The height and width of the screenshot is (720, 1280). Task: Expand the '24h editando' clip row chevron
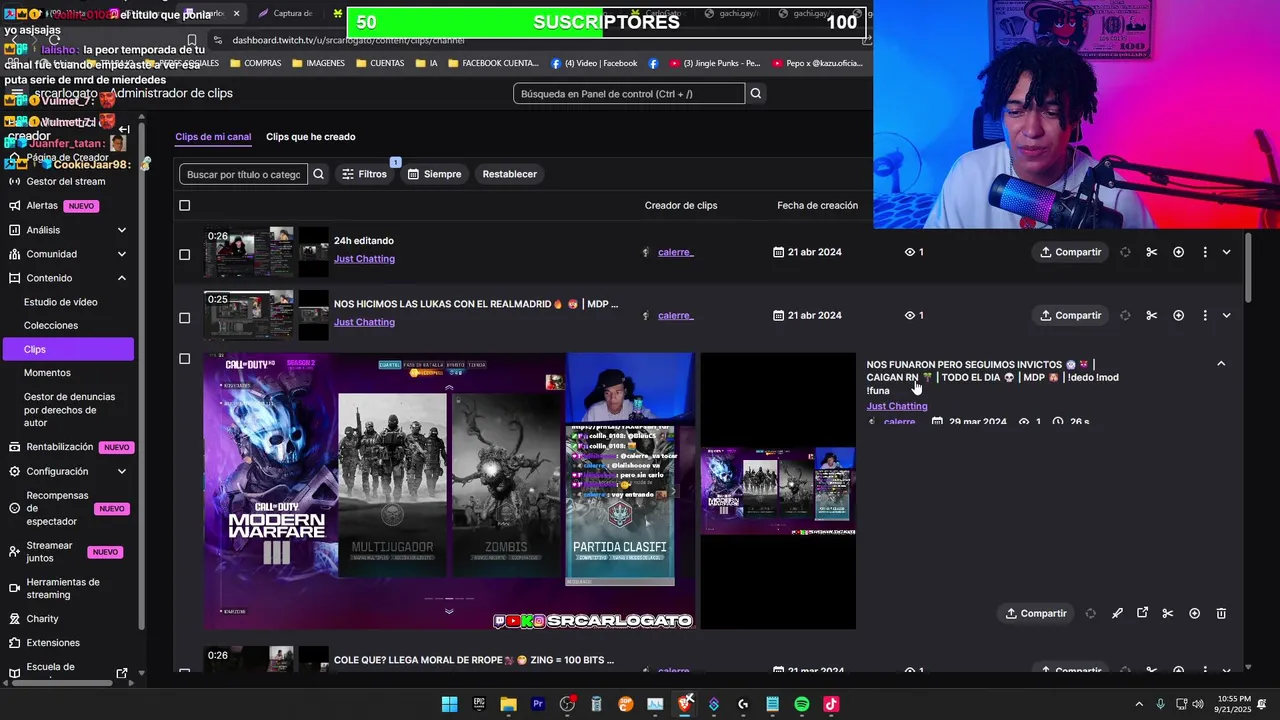pyautogui.click(x=1226, y=252)
